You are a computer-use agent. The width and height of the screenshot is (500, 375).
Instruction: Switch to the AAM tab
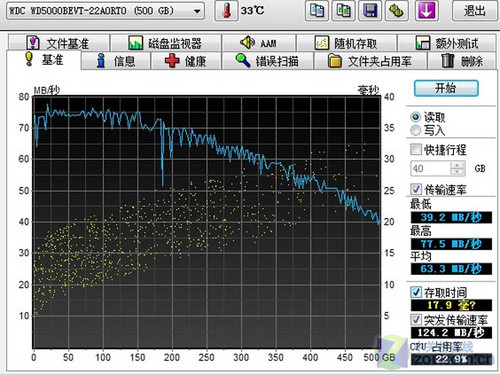tap(259, 43)
